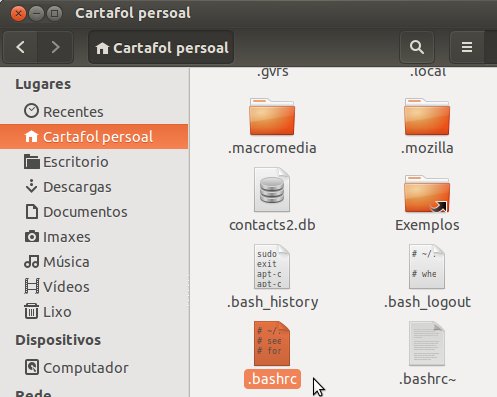Screen dimensions: 497x397
Task: Click the camera icon beside Imaxes
Action: click(32, 236)
